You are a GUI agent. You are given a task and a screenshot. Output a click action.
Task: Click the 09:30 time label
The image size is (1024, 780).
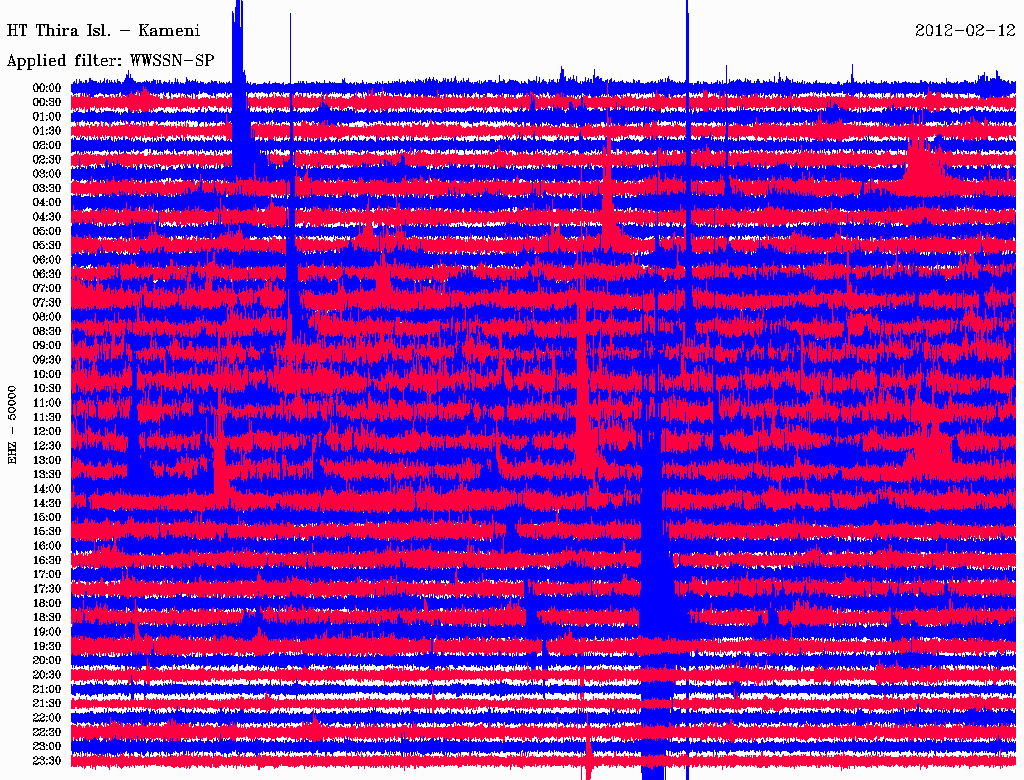(x=47, y=360)
